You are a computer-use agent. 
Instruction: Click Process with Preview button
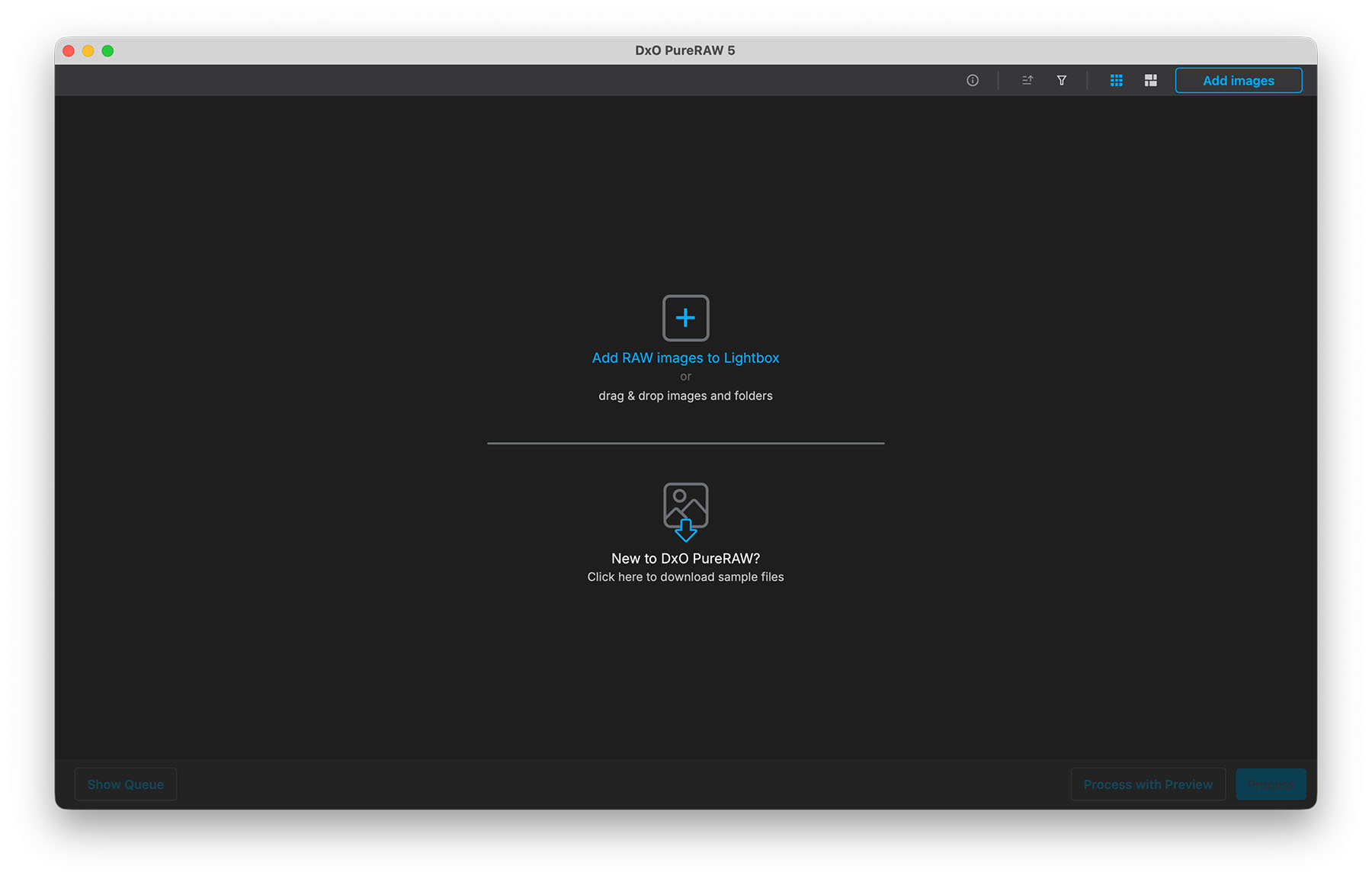click(x=1147, y=784)
